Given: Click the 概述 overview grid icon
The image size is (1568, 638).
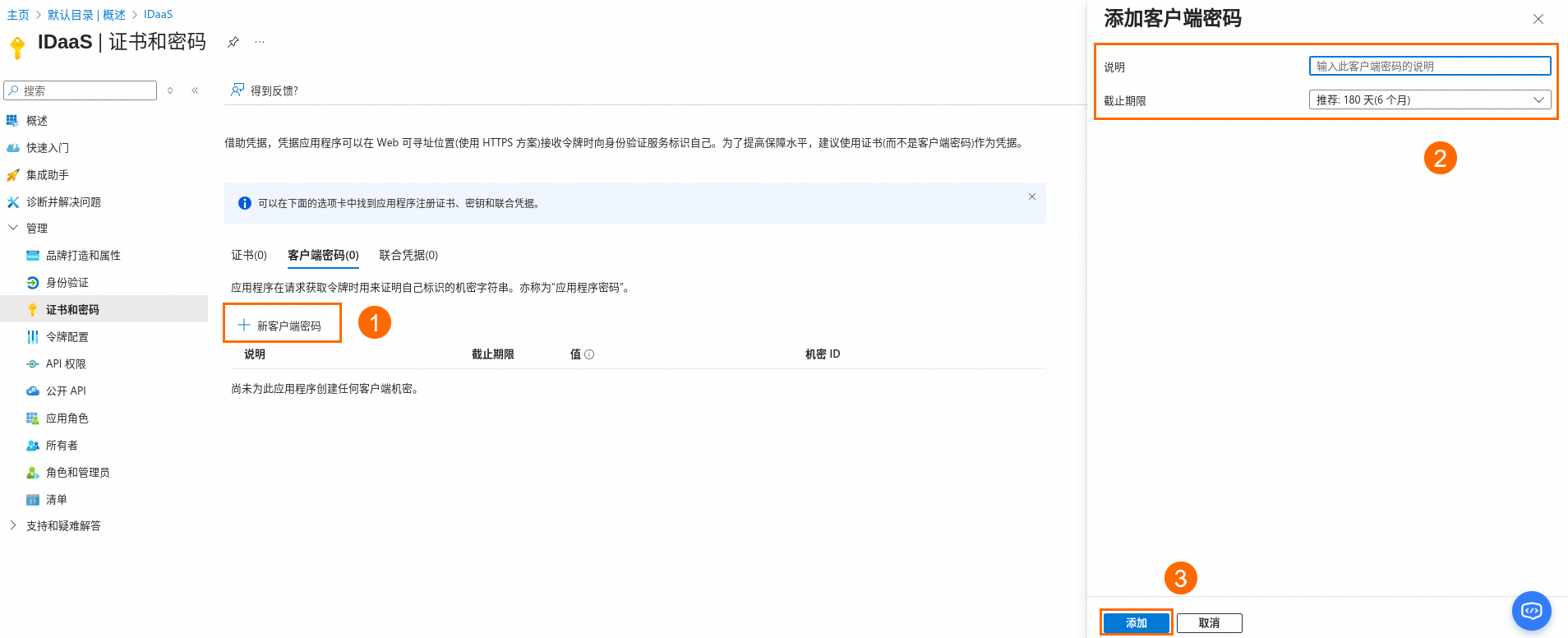Looking at the screenshot, I should pos(12,121).
